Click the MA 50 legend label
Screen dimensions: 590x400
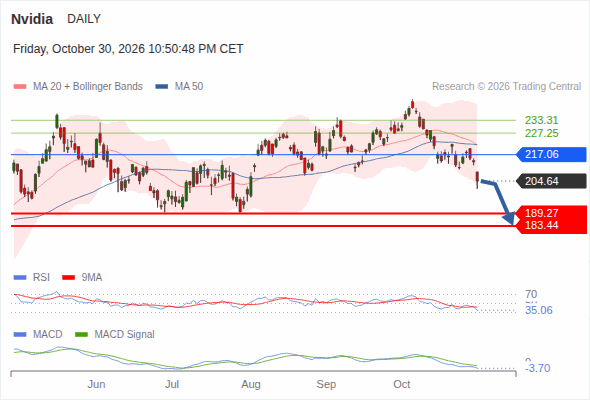pyautogui.click(x=189, y=87)
